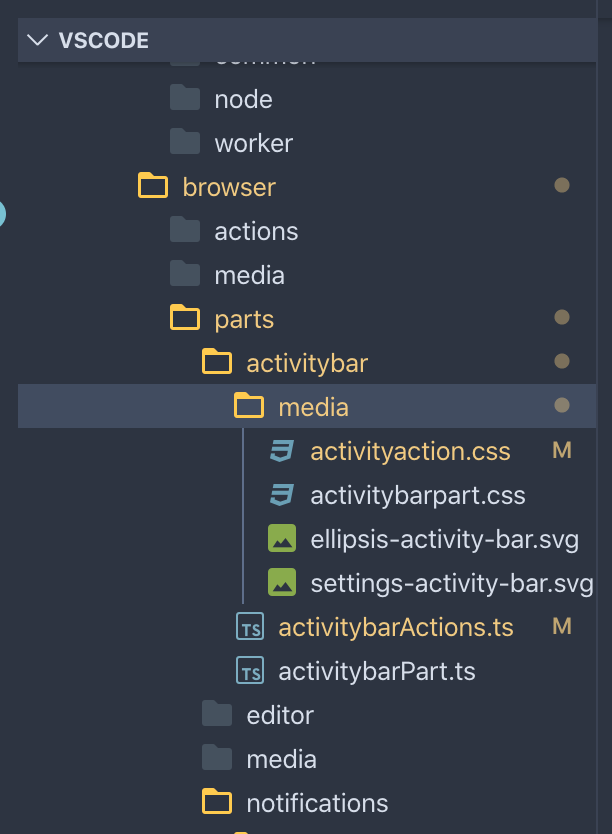This screenshot has height=834, width=612.
Task: Click the highlighted media open folder icon
Action: [249, 405]
